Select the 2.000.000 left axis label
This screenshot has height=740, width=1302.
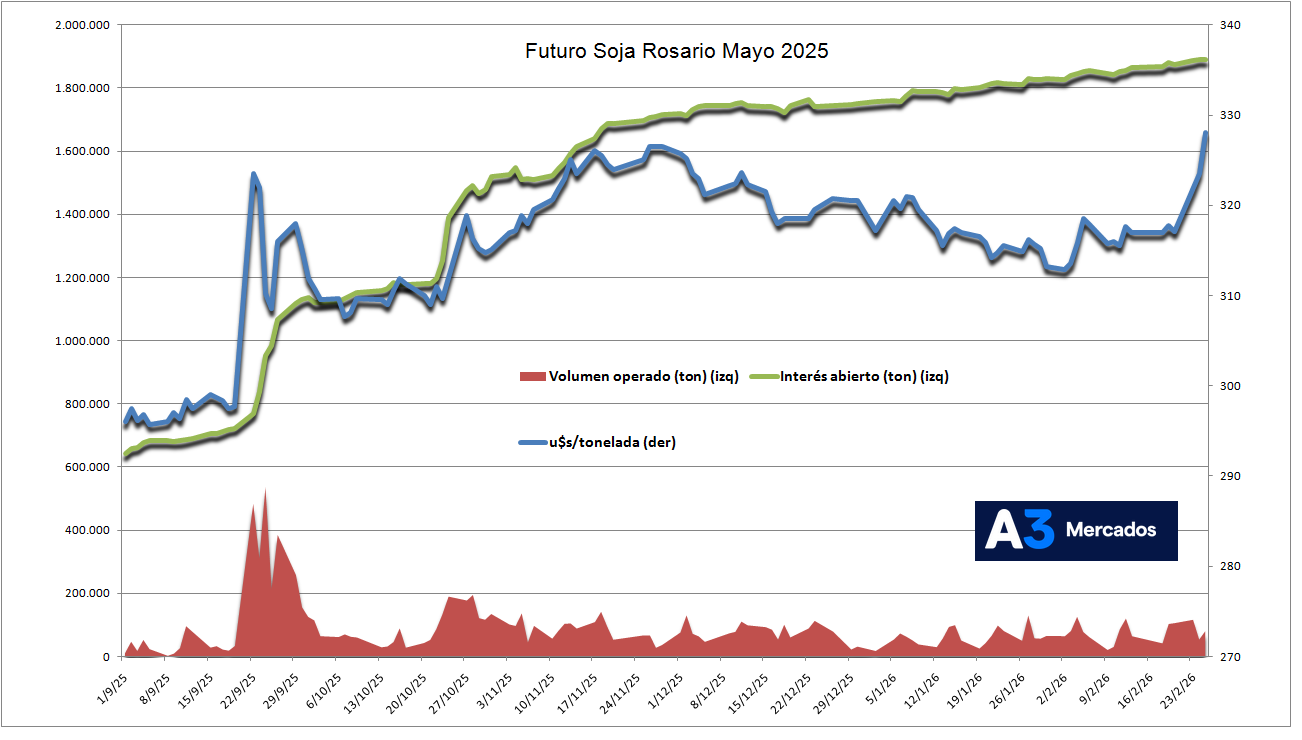click(80, 25)
